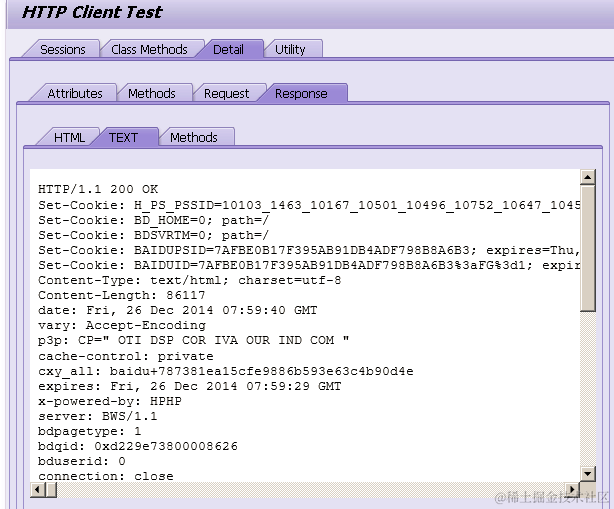The height and width of the screenshot is (509, 614).
Task: Open the Class Methods tab
Action: (x=149, y=49)
